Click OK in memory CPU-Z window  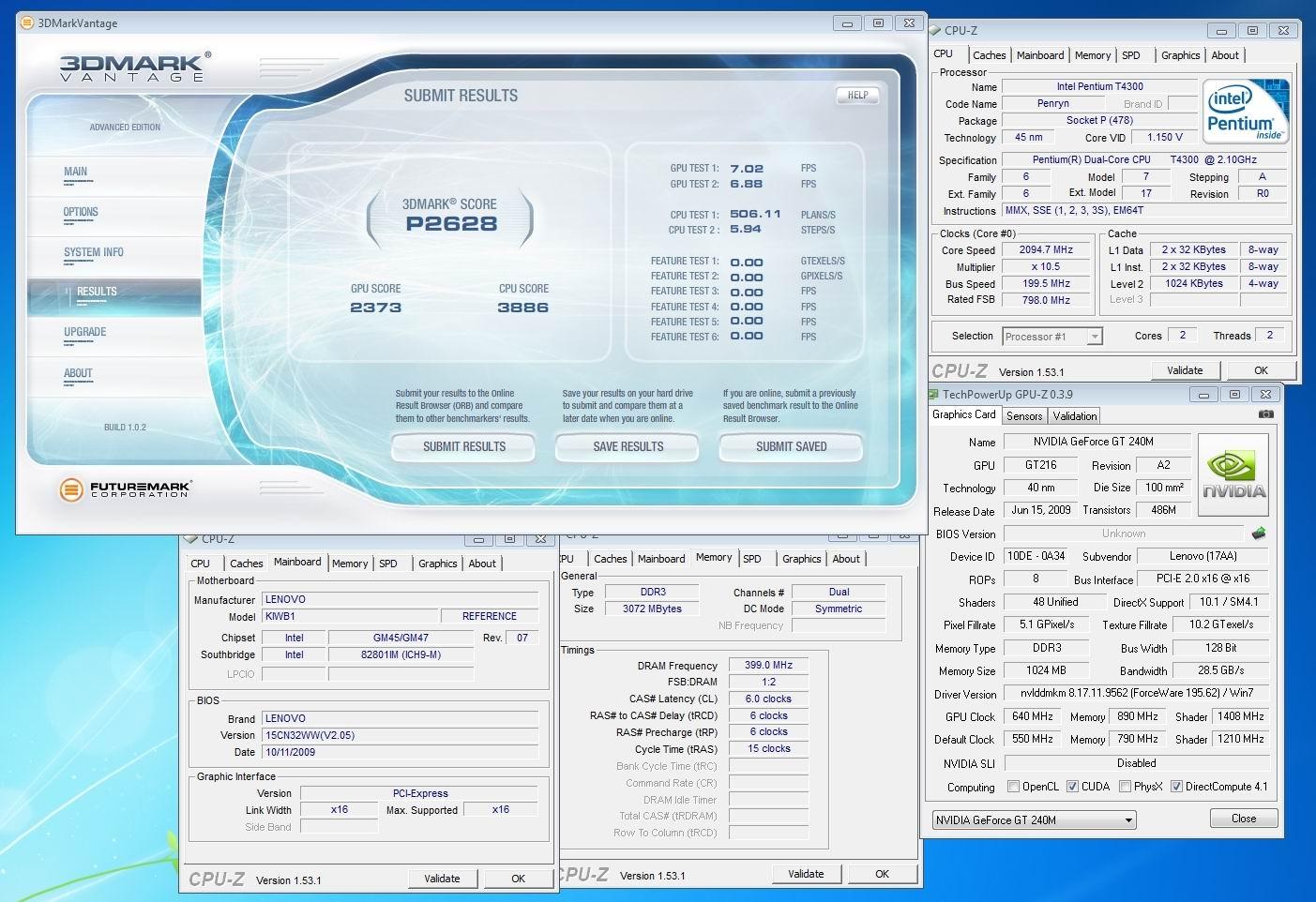(882, 874)
